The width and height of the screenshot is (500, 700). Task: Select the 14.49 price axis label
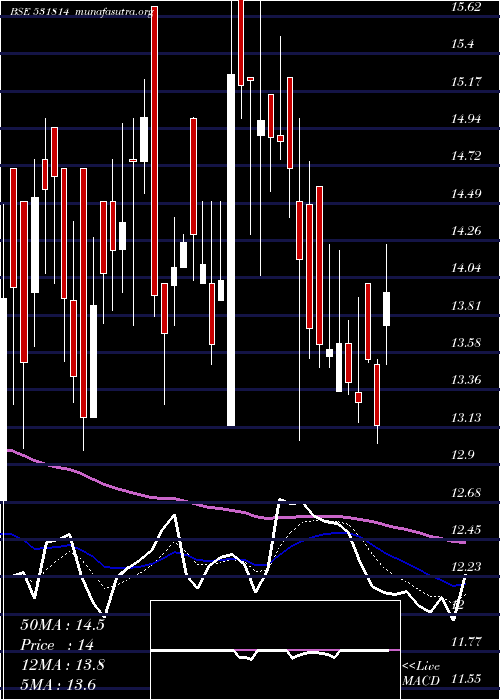click(467, 194)
